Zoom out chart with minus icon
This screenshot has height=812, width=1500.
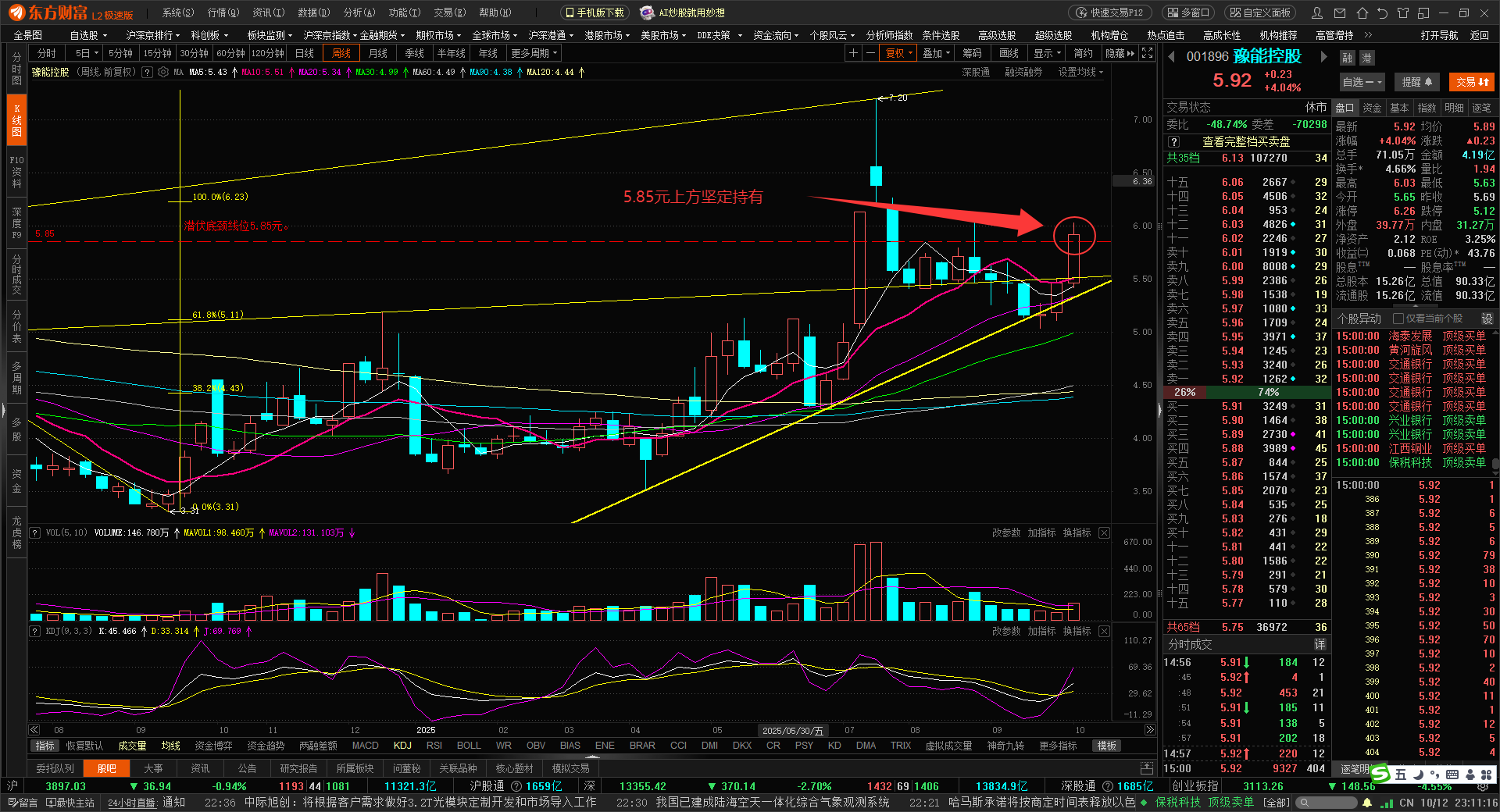pyautogui.click(x=870, y=53)
